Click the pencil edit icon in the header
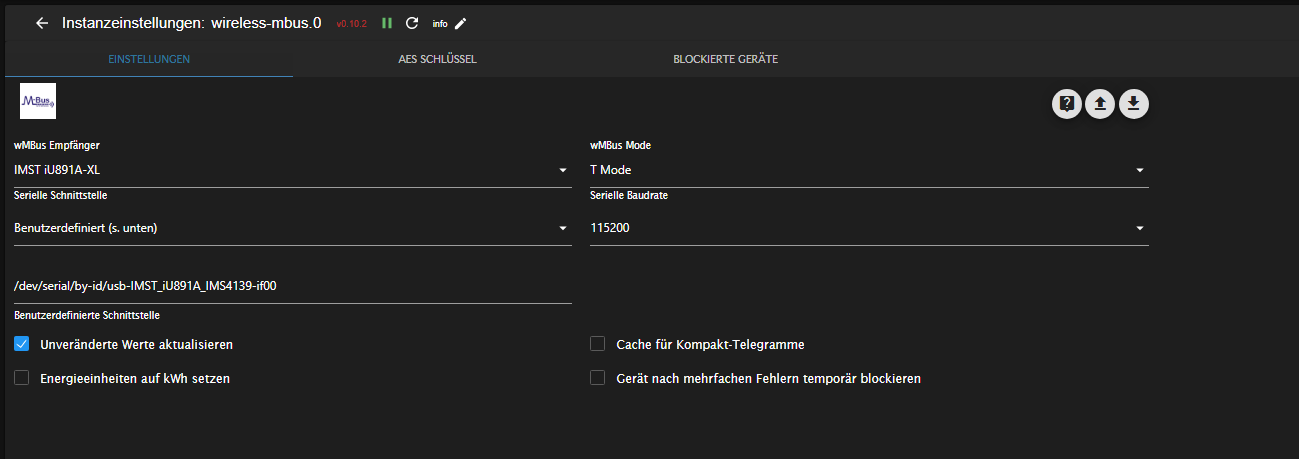1299x459 pixels. (461, 23)
